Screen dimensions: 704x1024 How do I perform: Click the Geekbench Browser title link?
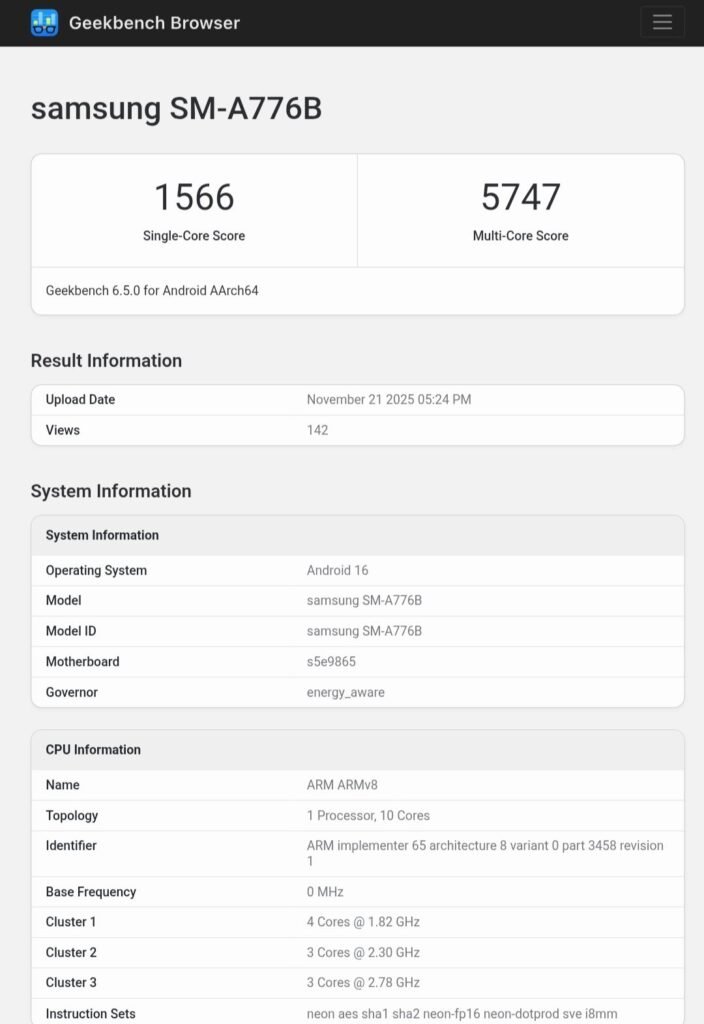tap(154, 23)
